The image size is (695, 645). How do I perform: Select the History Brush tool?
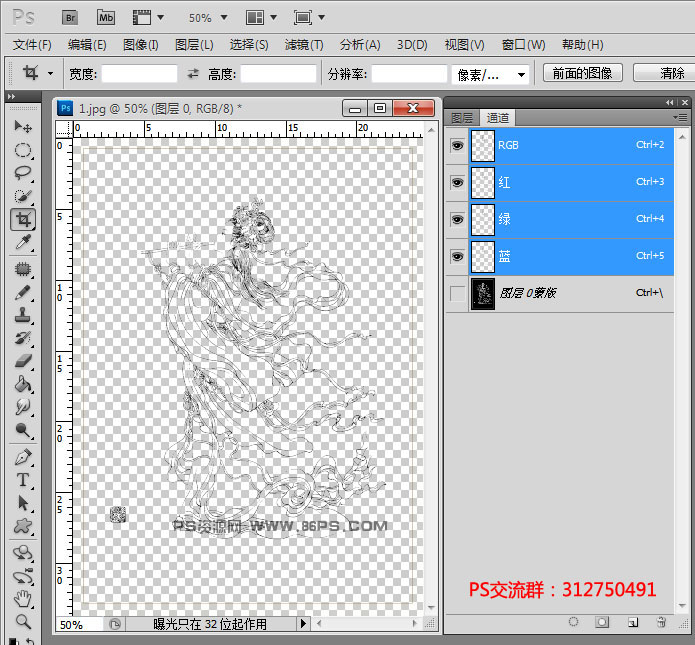tap(23, 339)
